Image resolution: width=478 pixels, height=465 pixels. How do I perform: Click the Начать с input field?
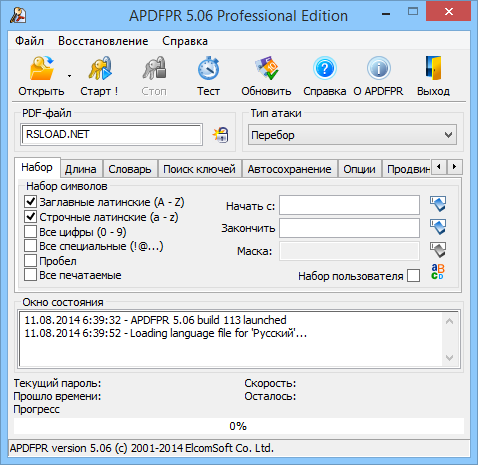point(349,205)
